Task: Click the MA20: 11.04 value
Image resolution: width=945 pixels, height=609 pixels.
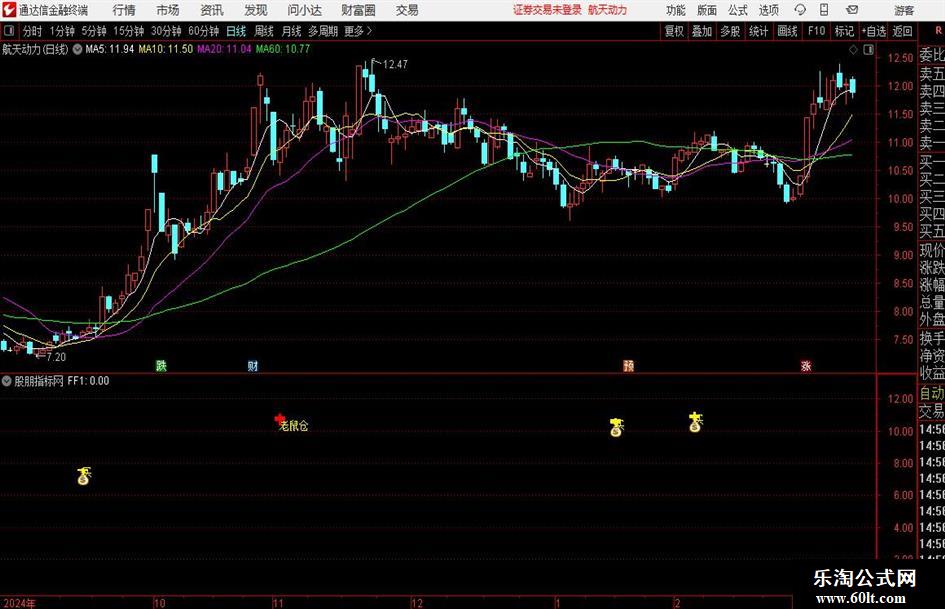Action: tap(224, 49)
